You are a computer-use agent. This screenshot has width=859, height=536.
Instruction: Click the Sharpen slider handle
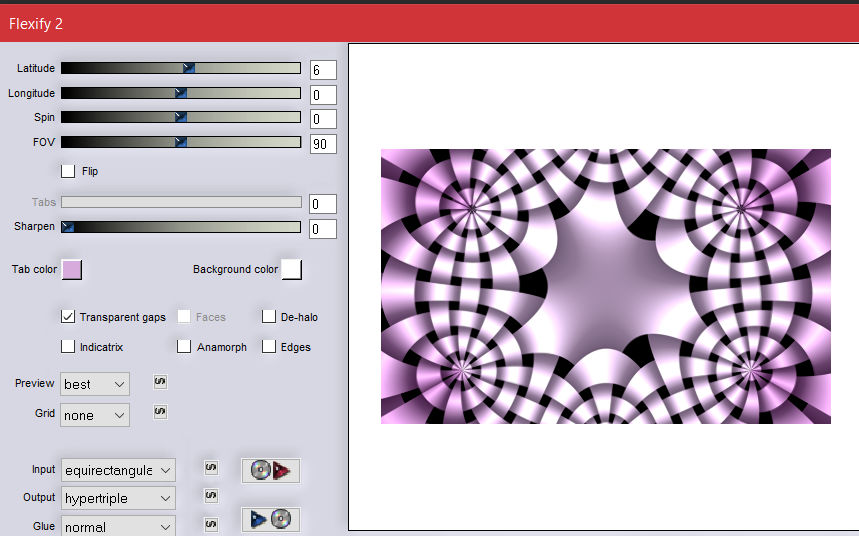(67, 227)
